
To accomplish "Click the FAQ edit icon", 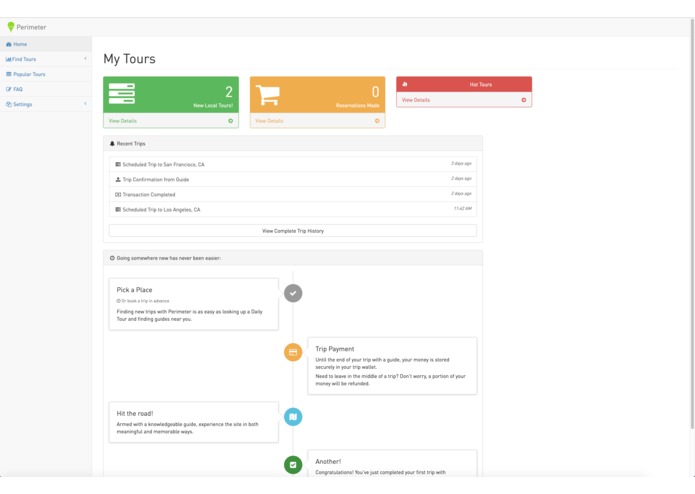I will pyautogui.click(x=9, y=89).
